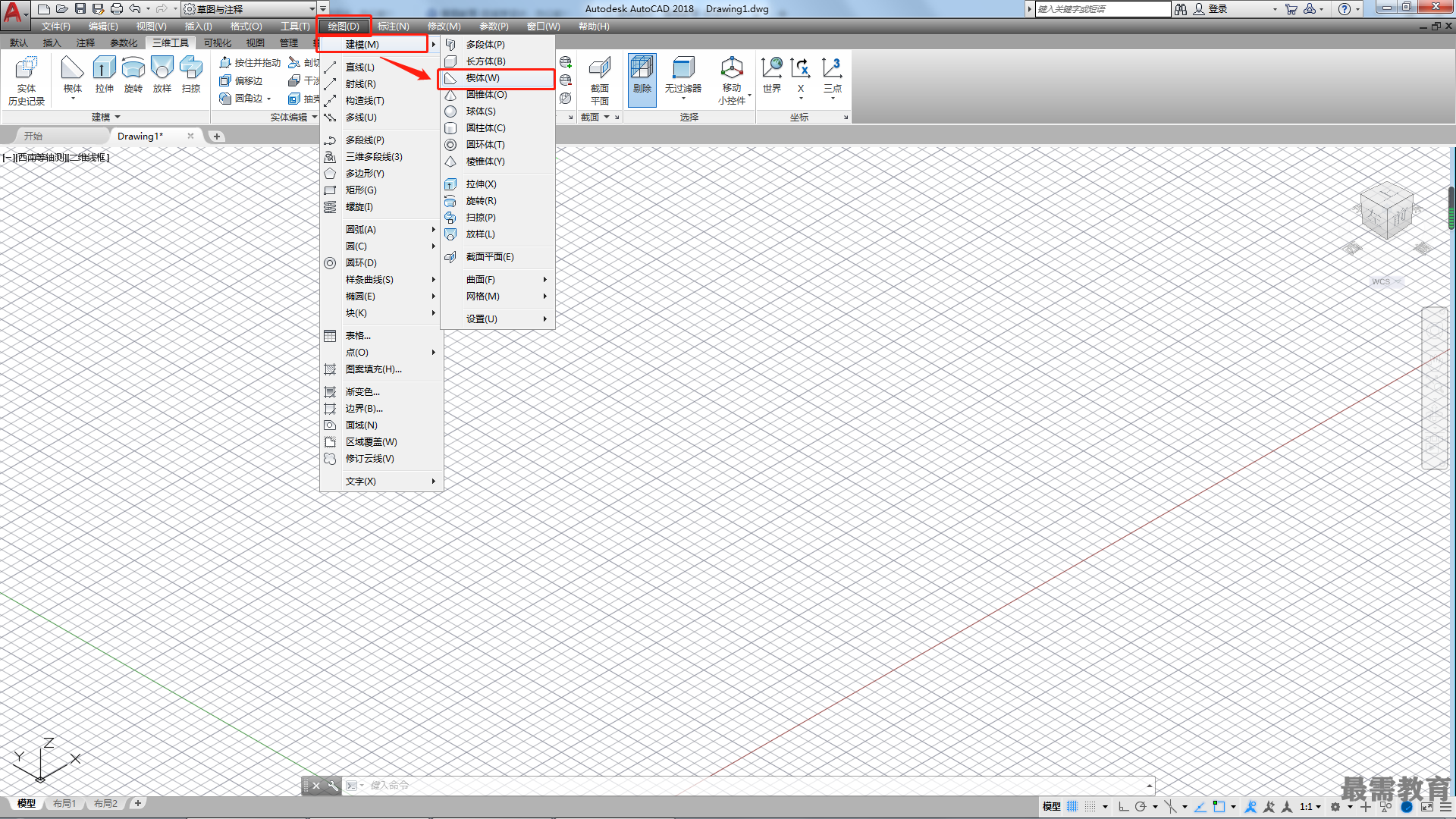Screen dimensions: 1456x819
Task: Click the 登录 sign-in button
Action: (1211, 9)
